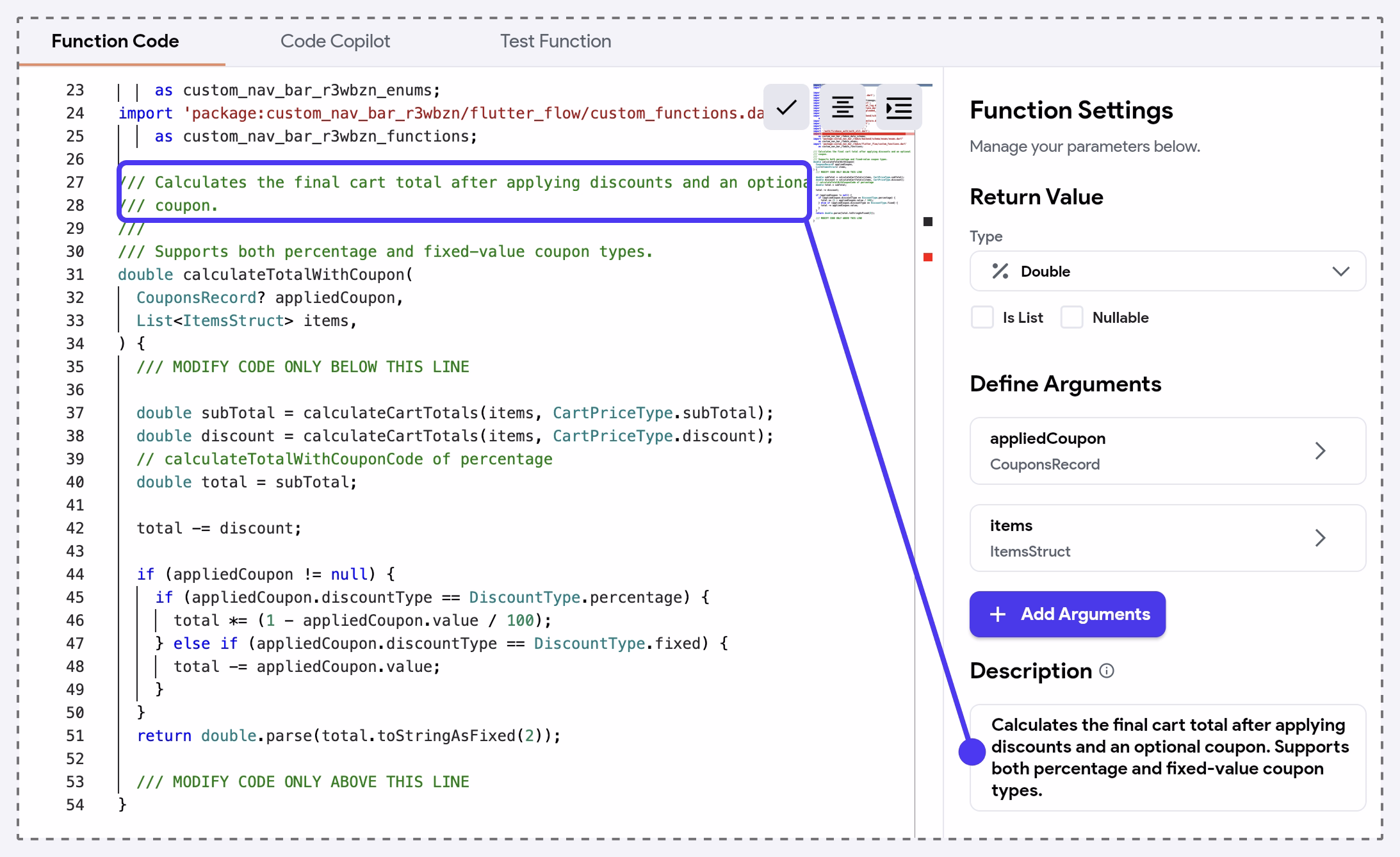Click the 'if (appliedCoupon != null)' line
The image size is (1400, 857).
265,575
